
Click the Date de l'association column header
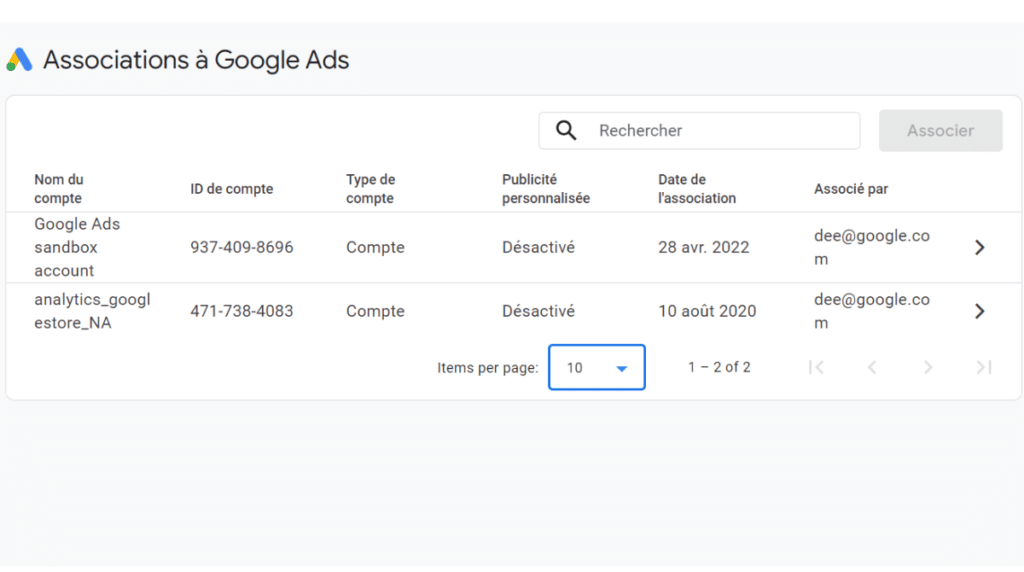[x=697, y=189]
